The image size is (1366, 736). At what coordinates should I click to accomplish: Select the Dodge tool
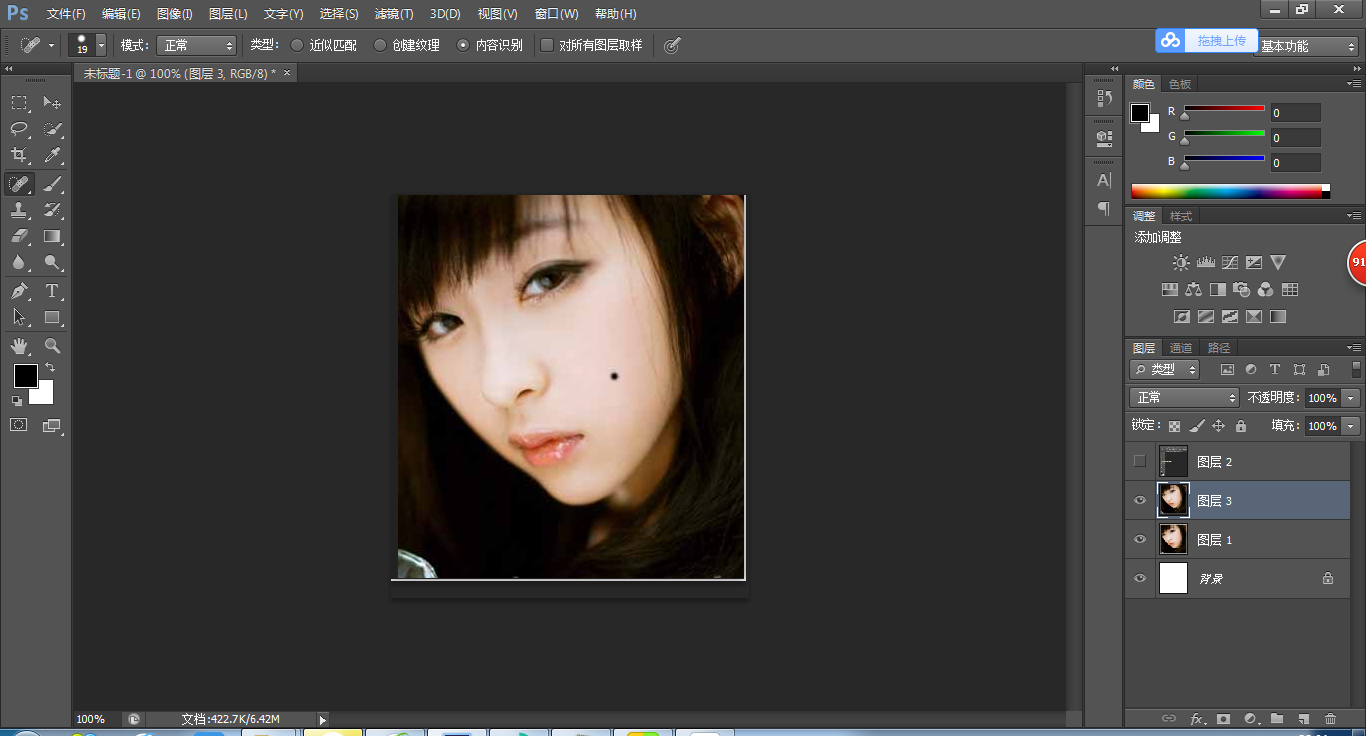[x=52, y=263]
